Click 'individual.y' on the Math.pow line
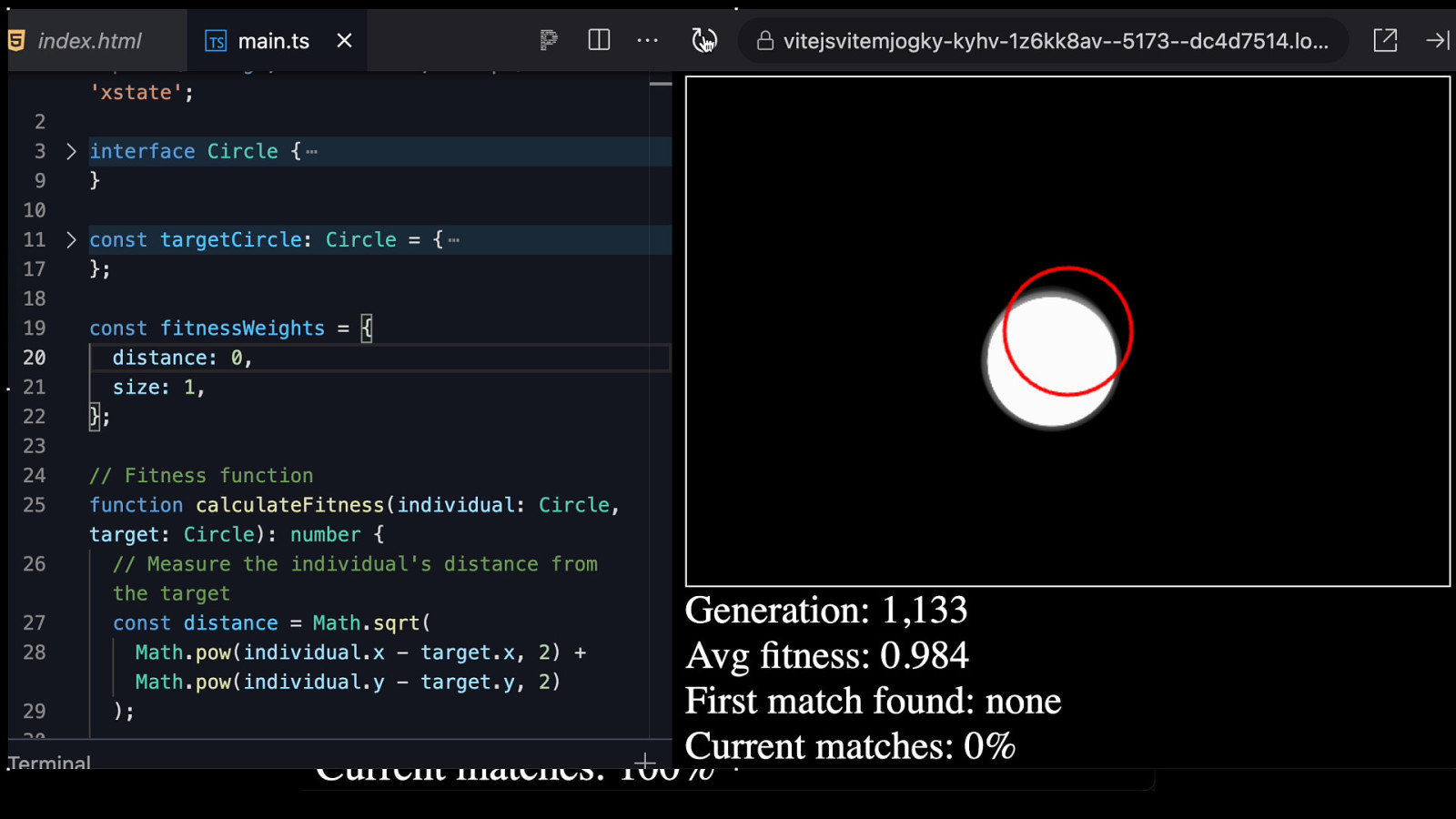The height and width of the screenshot is (819, 1456). click(314, 682)
